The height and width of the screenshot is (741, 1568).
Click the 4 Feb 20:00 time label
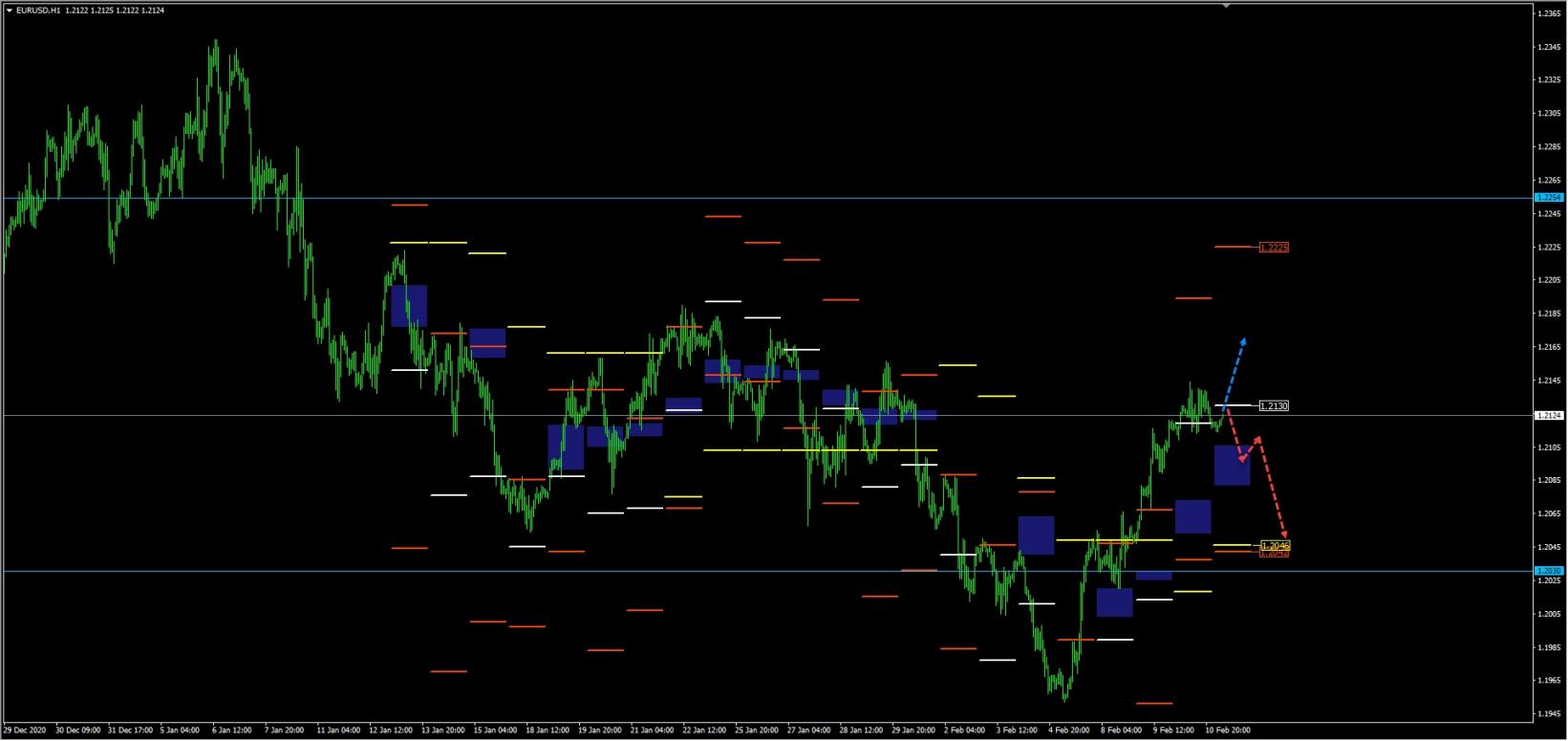click(1069, 730)
